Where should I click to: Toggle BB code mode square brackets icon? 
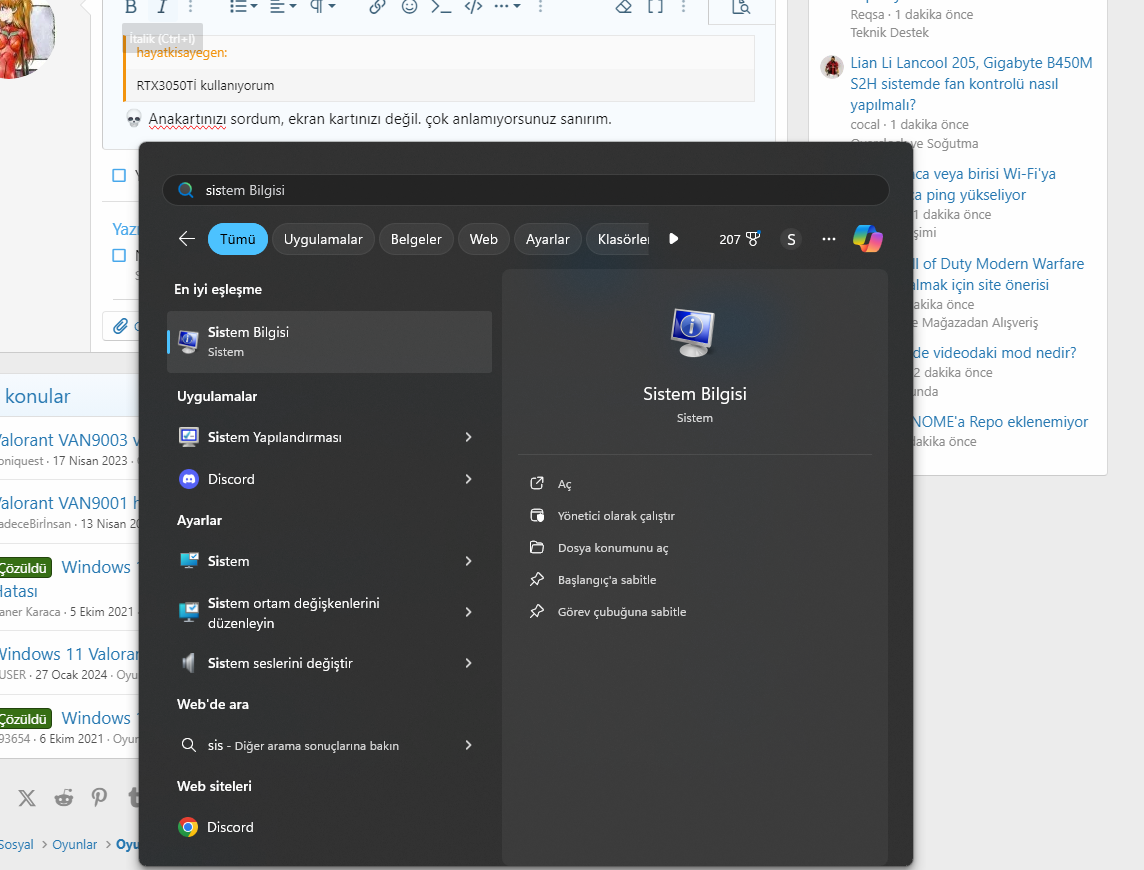[655, 7]
